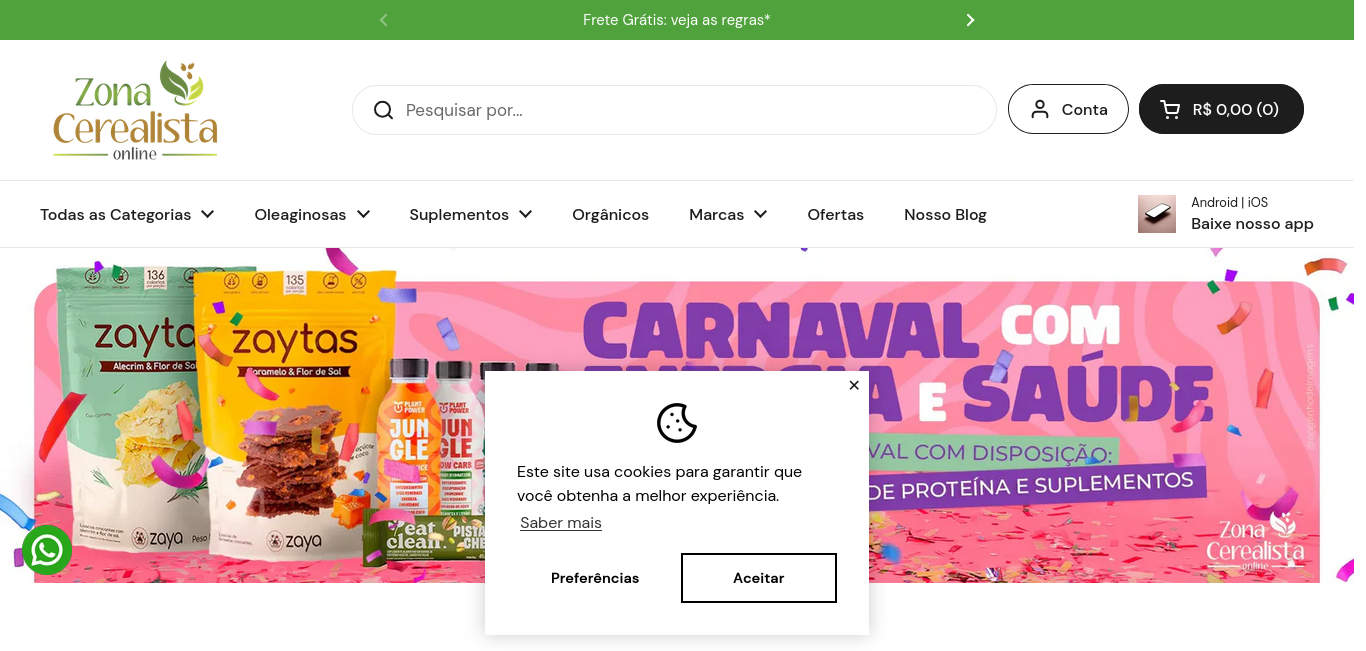1366x651 pixels.
Task: Expand the Suplementos menu
Action: click(471, 214)
